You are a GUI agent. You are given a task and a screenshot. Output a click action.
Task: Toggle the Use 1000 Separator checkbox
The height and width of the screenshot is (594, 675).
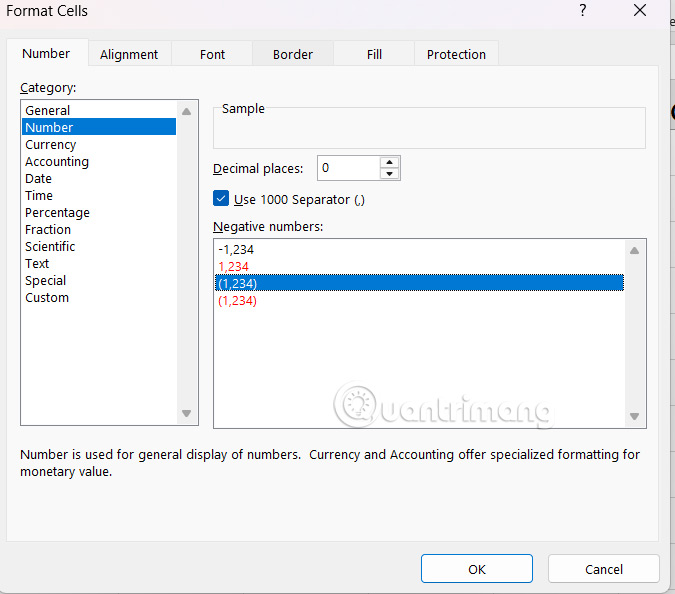(221, 199)
